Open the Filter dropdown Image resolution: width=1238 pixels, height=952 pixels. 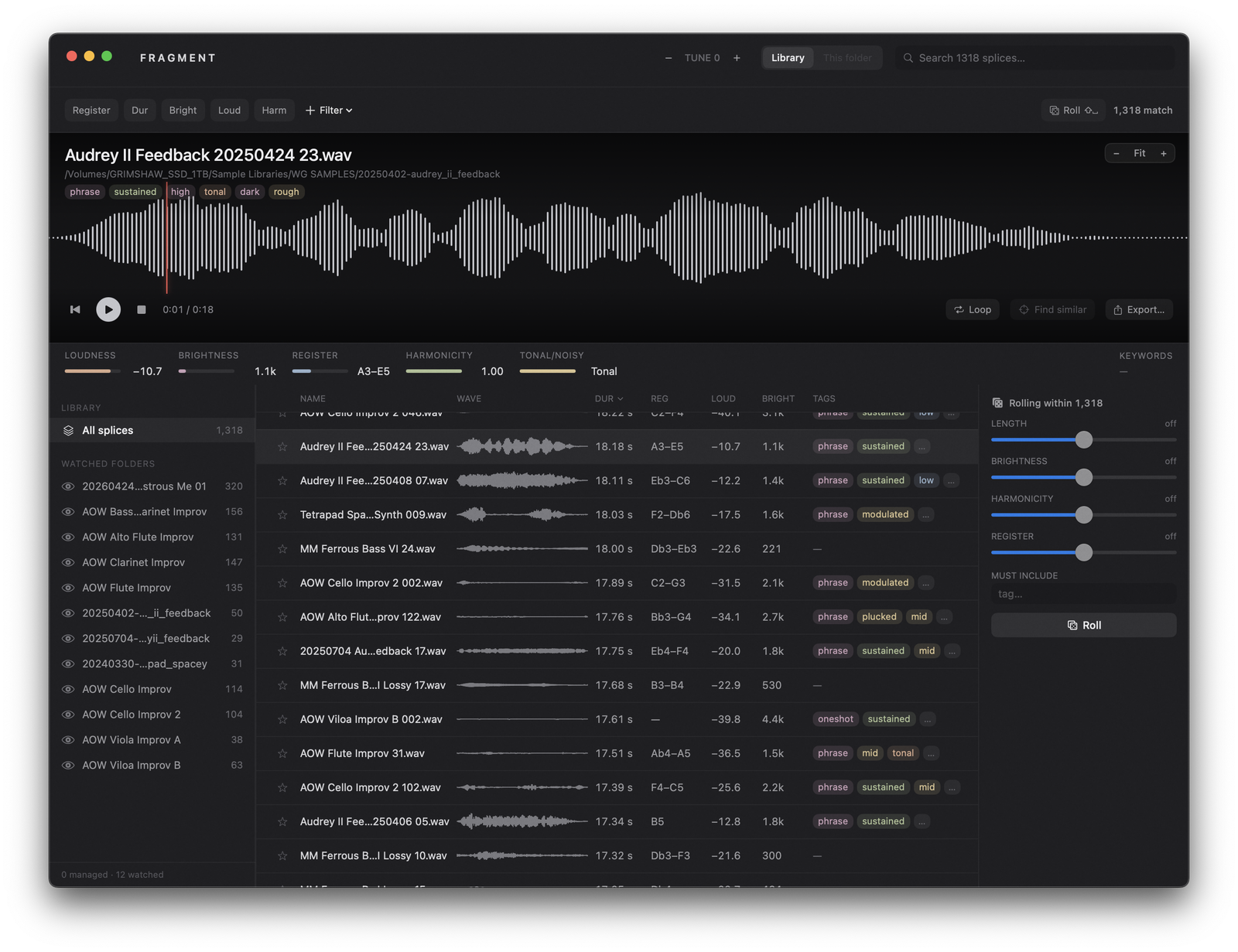[x=329, y=111]
